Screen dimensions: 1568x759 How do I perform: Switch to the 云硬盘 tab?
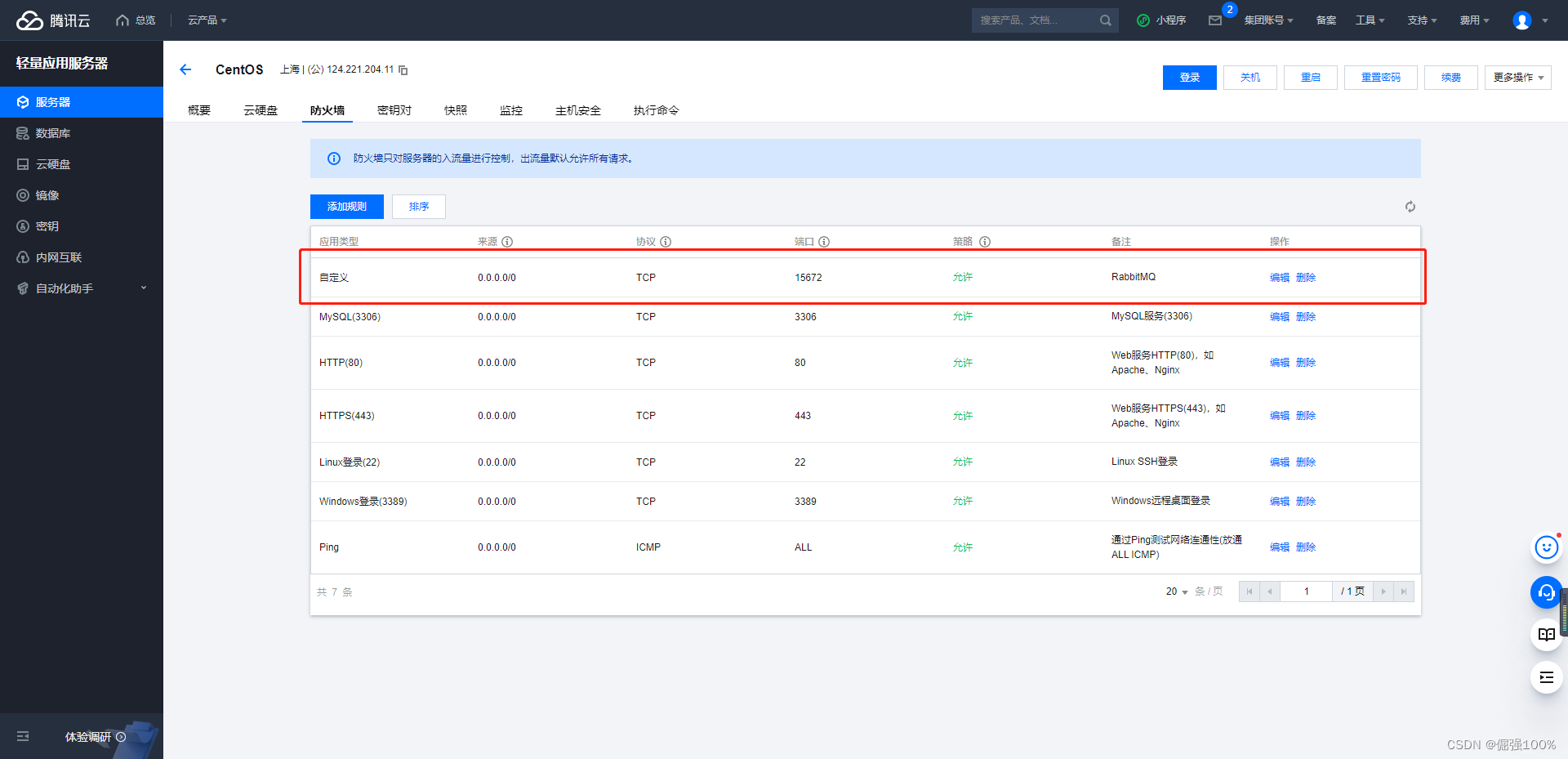click(261, 110)
